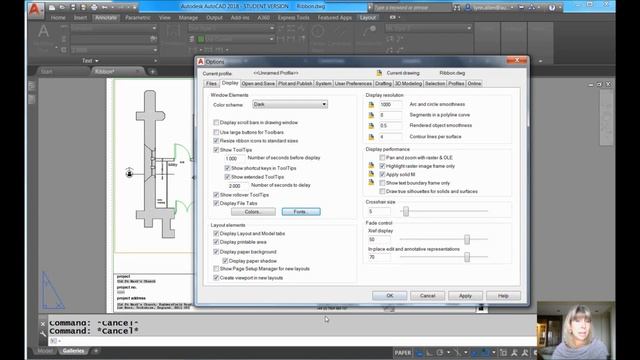This screenshot has width=640, height=360.
Task: Click OK in Options dialog
Action: click(389, 296)
